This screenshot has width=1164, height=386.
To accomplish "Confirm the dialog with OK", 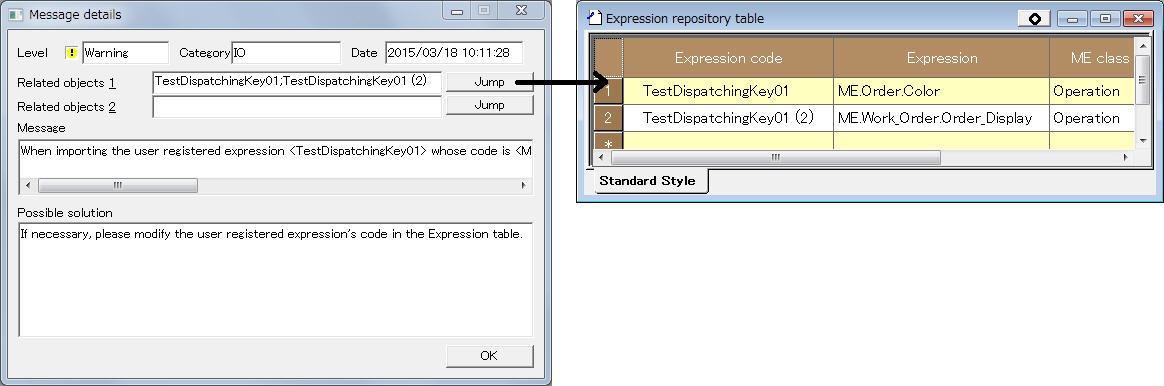I will coord(489,356).
